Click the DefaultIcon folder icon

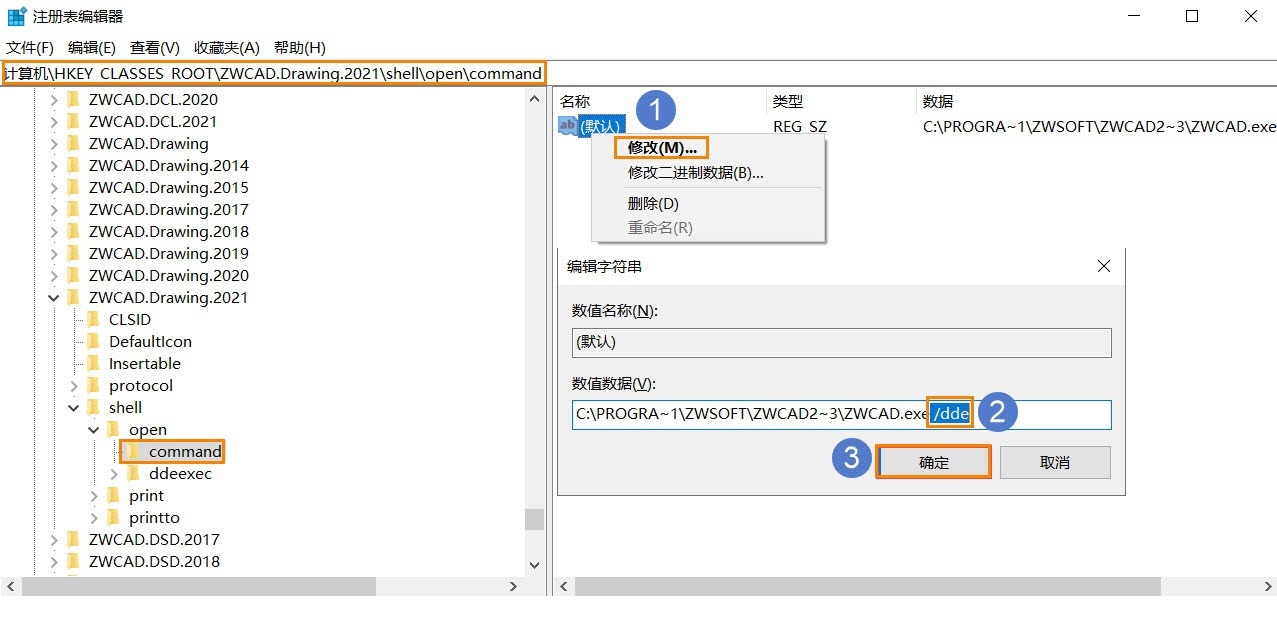[x=93, y=341]
